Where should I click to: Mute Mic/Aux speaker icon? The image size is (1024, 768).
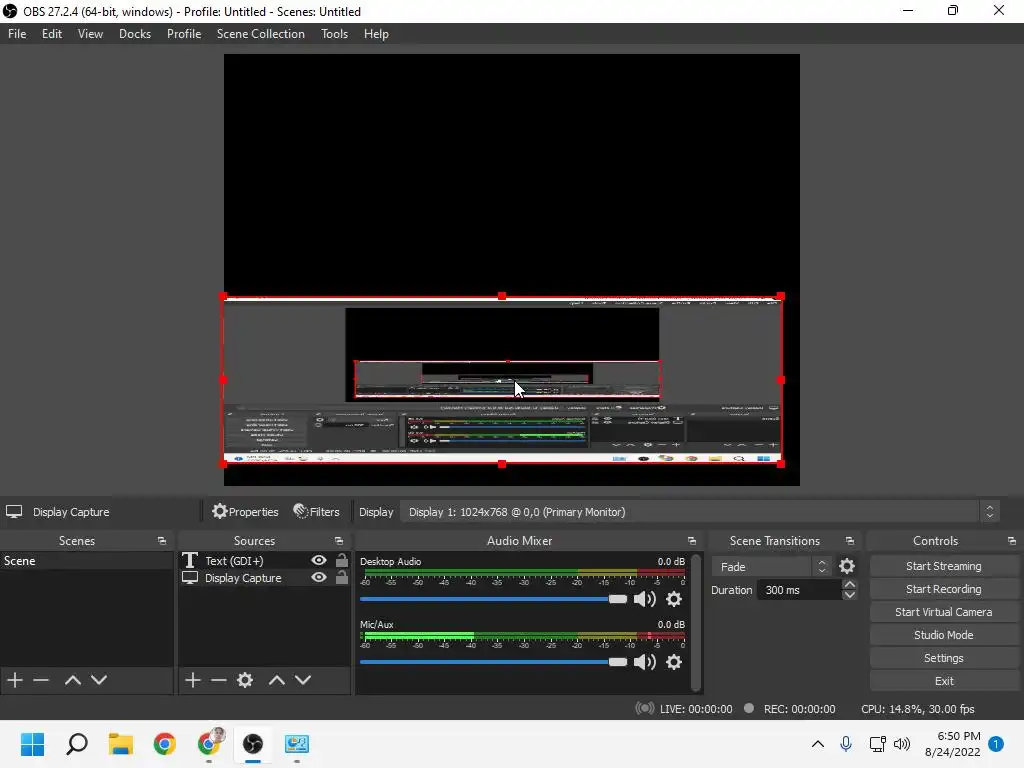[645, 662]
